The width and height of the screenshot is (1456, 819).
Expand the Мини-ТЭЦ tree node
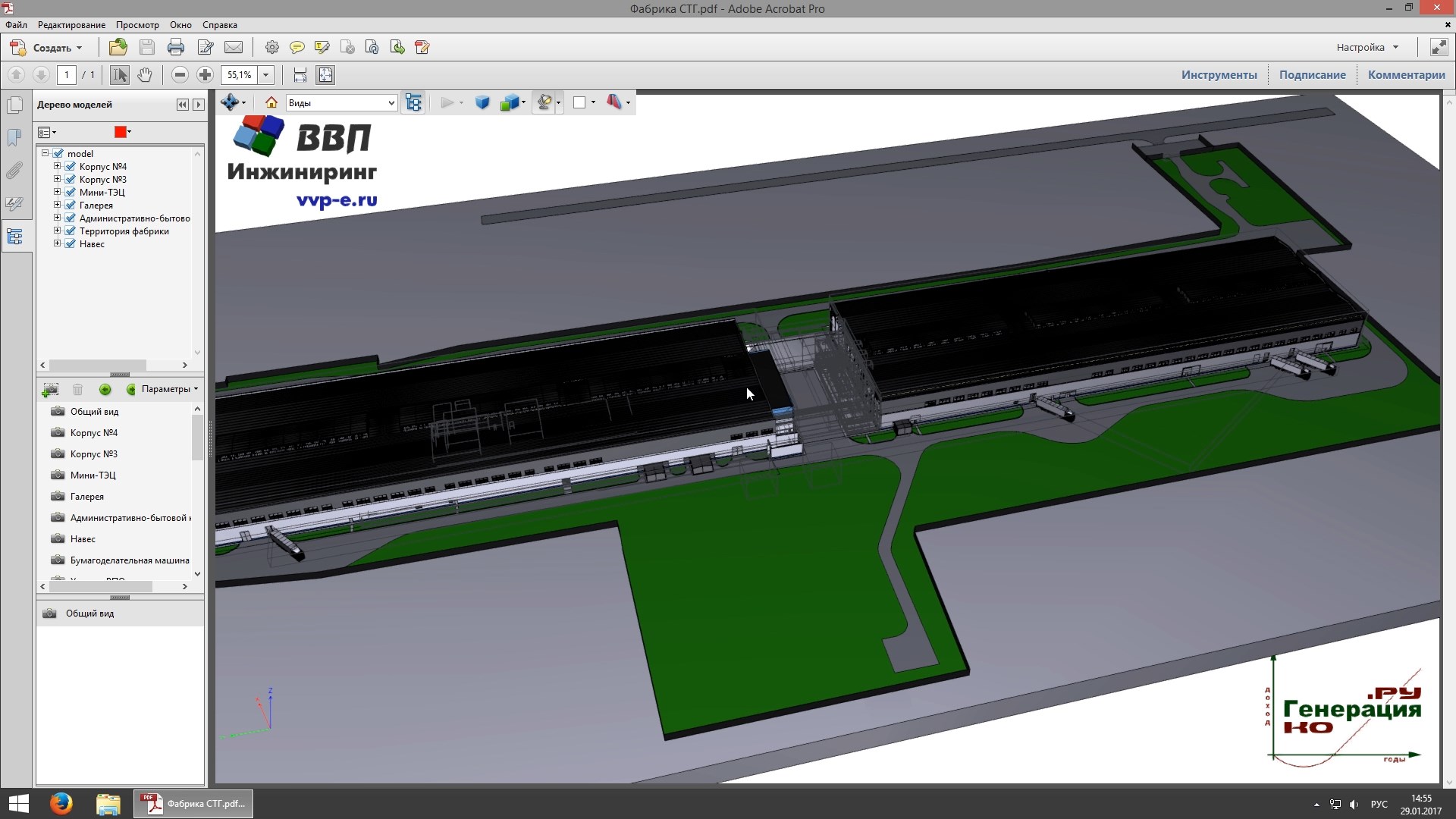[57, 192]
